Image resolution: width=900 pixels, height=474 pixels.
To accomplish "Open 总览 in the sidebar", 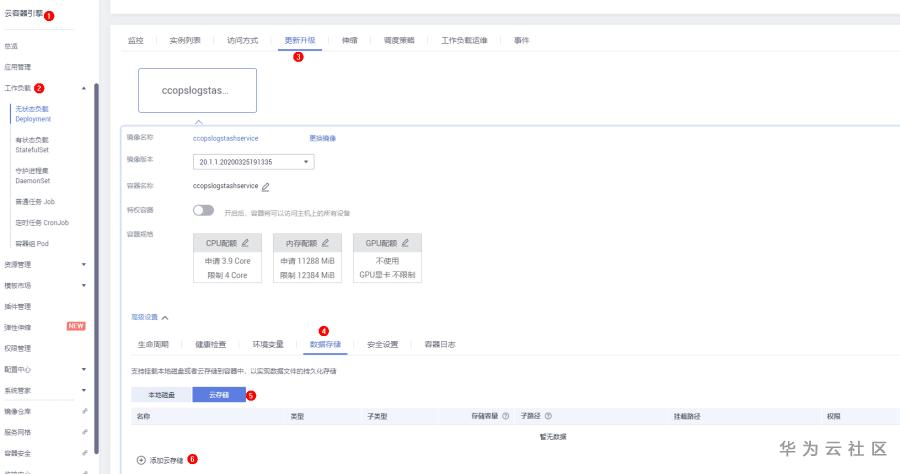I will (11, 46).
